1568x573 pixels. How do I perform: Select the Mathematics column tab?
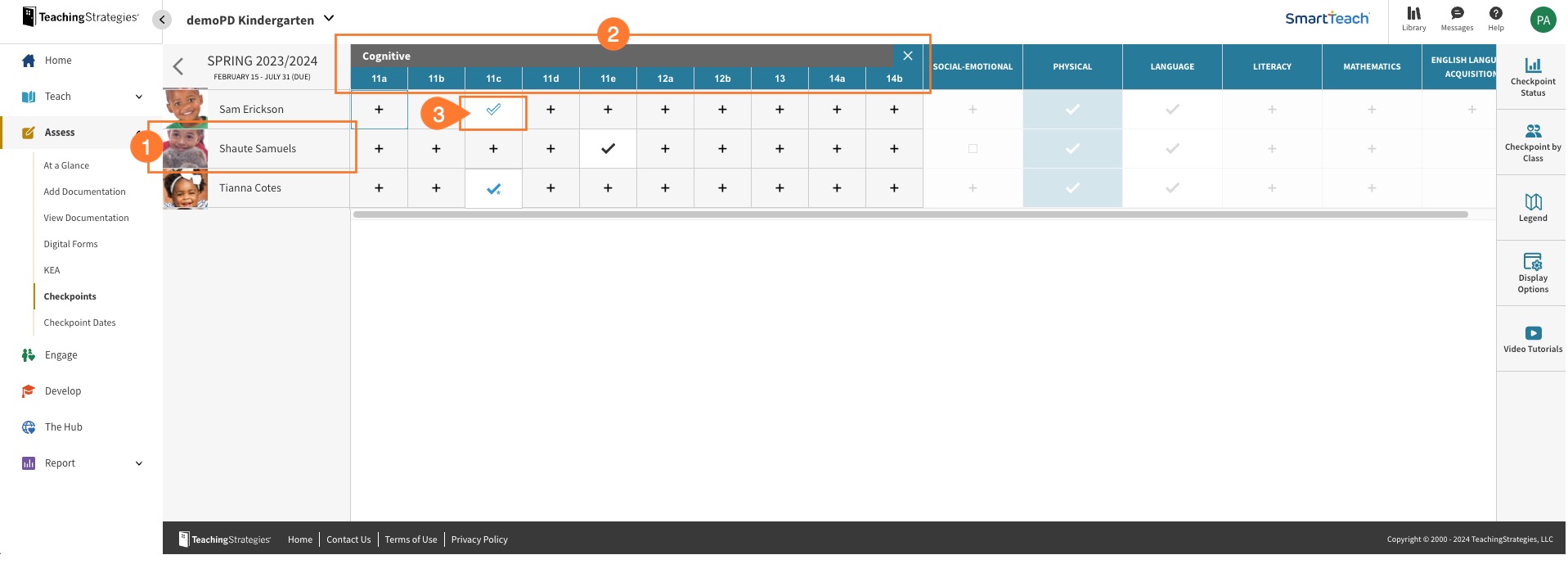pos(1372,67)
